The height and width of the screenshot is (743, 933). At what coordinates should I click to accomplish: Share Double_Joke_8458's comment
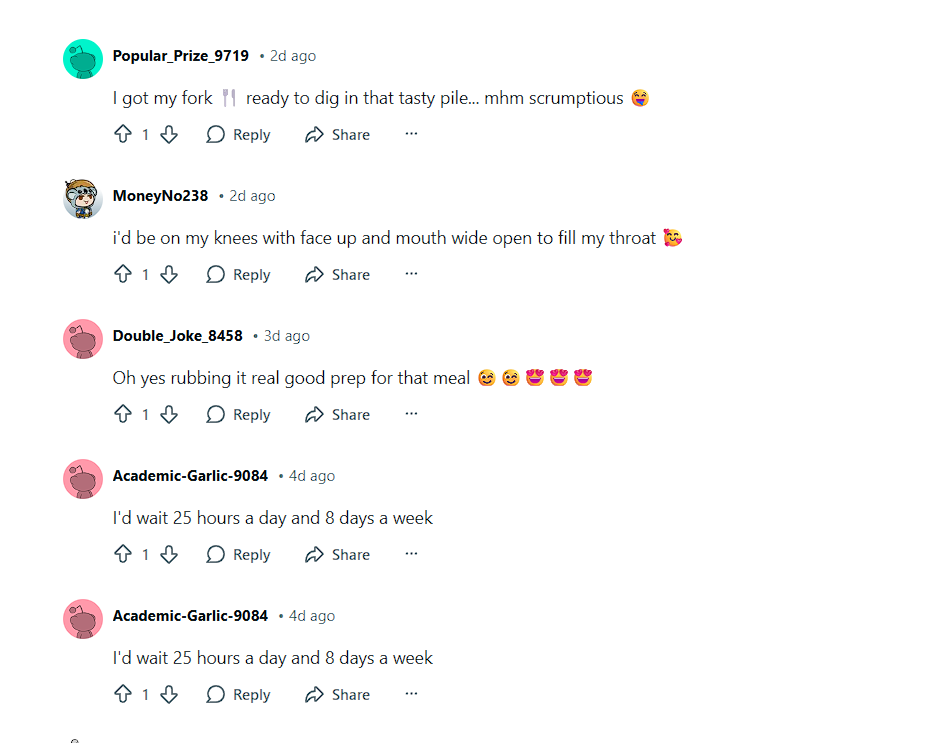tap(337, 414)
